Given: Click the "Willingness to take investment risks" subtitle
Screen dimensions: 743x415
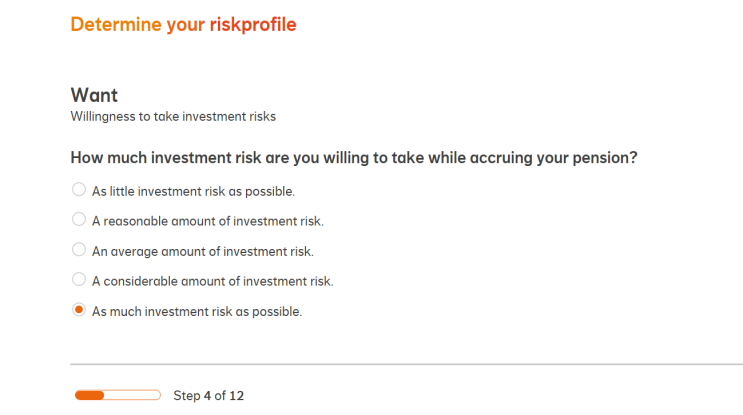Looking at the screenshot, I should tap(173, 116).
